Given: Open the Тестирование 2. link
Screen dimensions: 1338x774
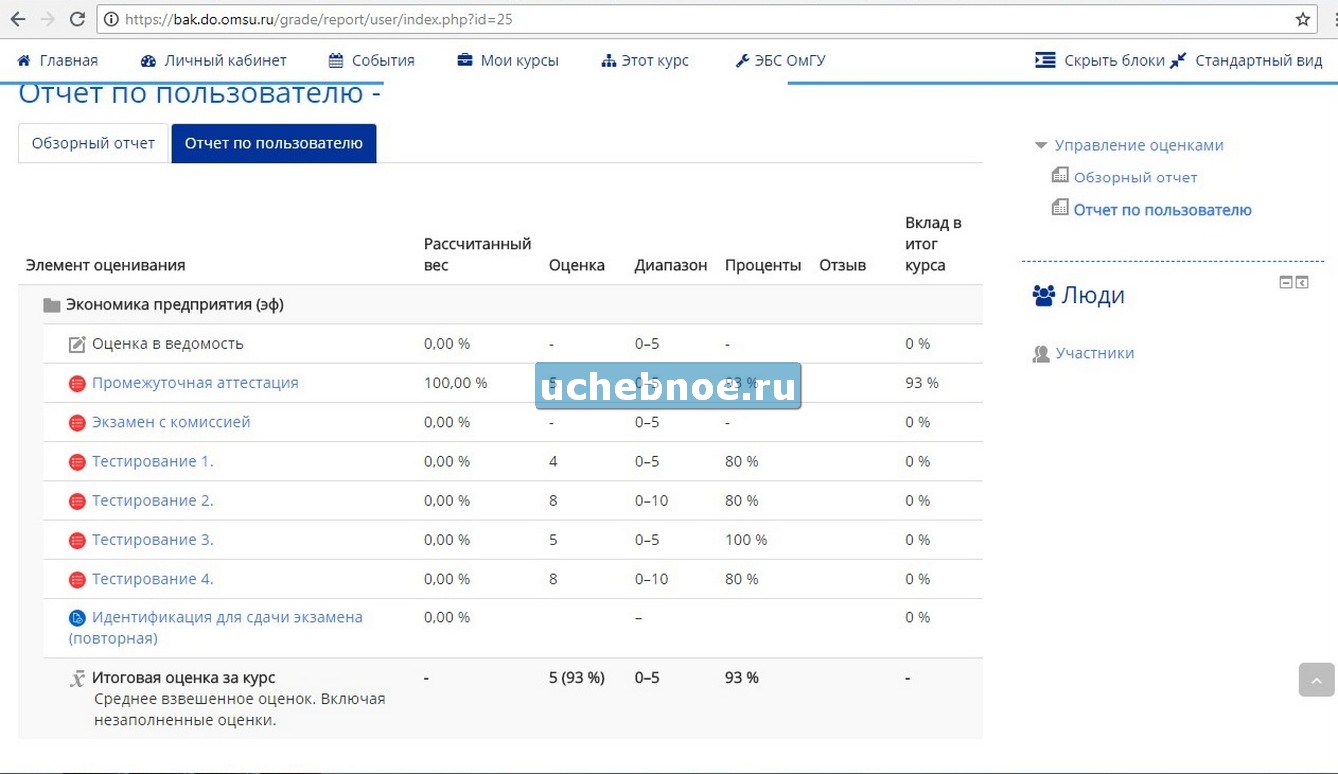Looking at the screenshot, I should [153, 500].
